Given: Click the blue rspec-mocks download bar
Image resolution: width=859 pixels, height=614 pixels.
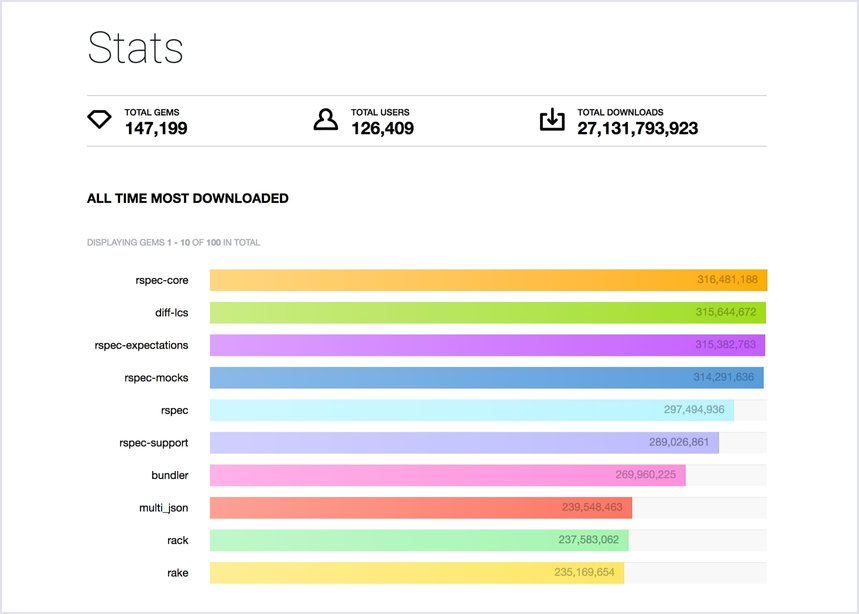Looking at the screenshot, I should [x=487, y=378].
